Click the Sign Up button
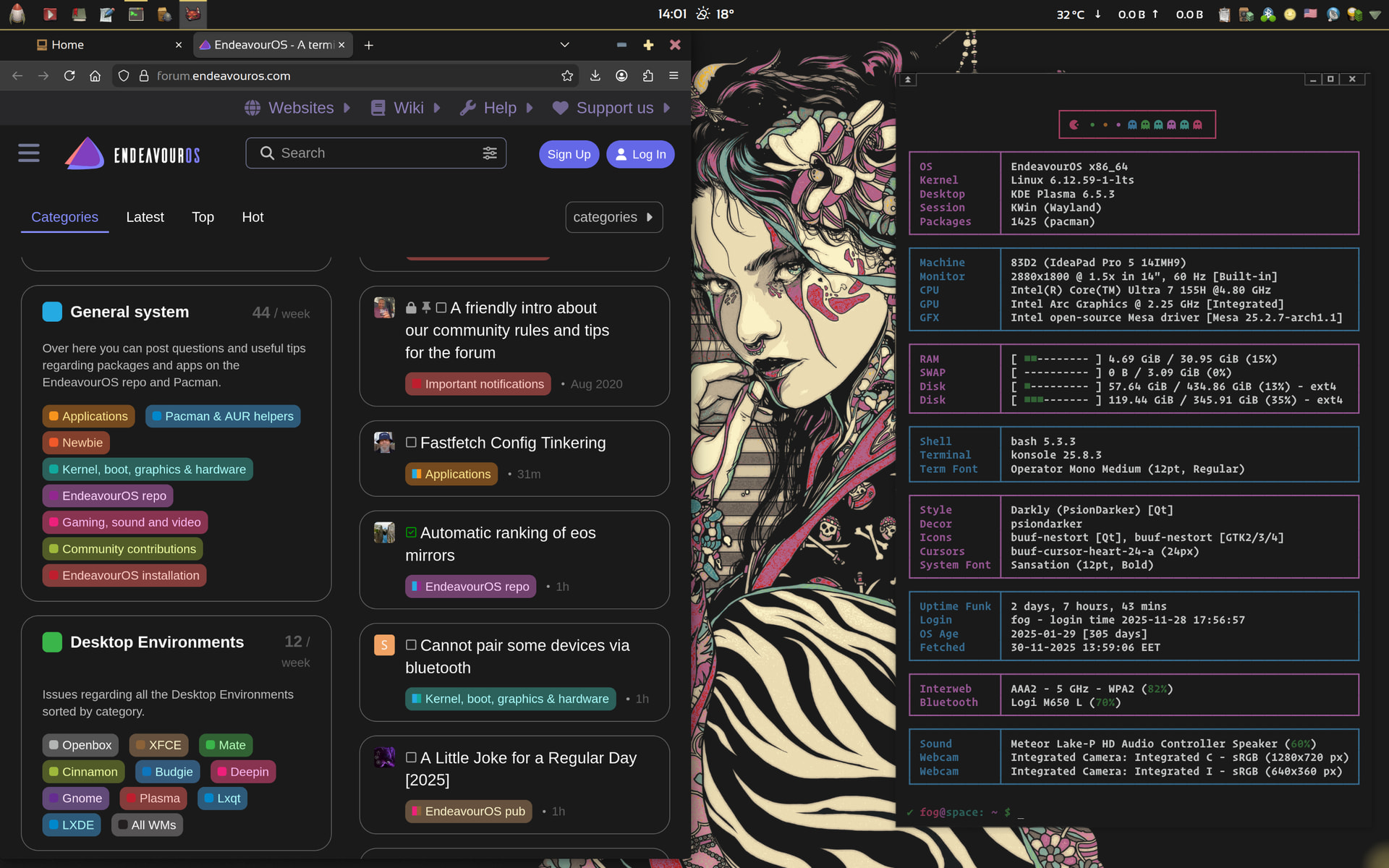The width and height of the screenshot is (1389, 868). pyautogui.click(x=569, y=154)
